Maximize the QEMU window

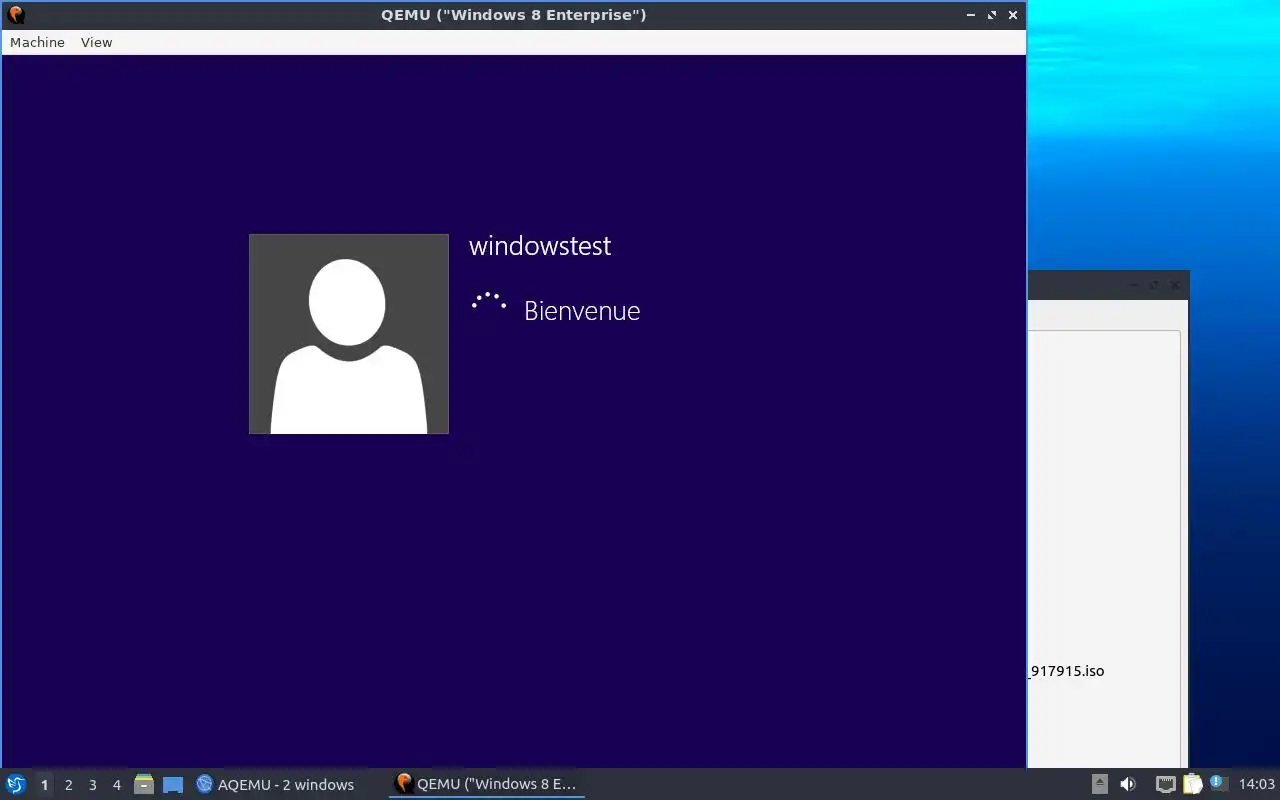(x=992, y=15)
